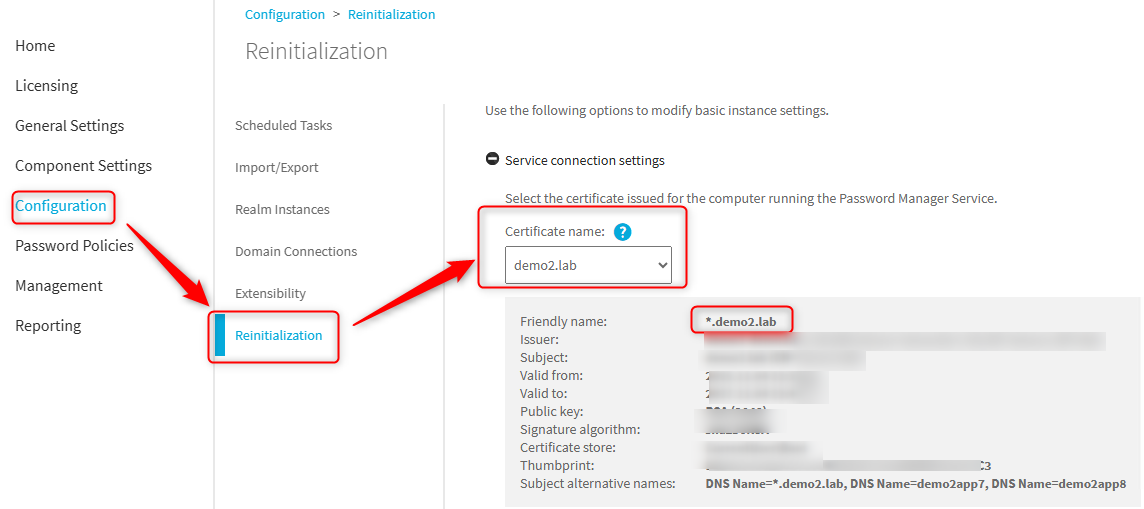Select the Reinitialization tab
Screen dimensions: 1144x509
coord(278,336)
